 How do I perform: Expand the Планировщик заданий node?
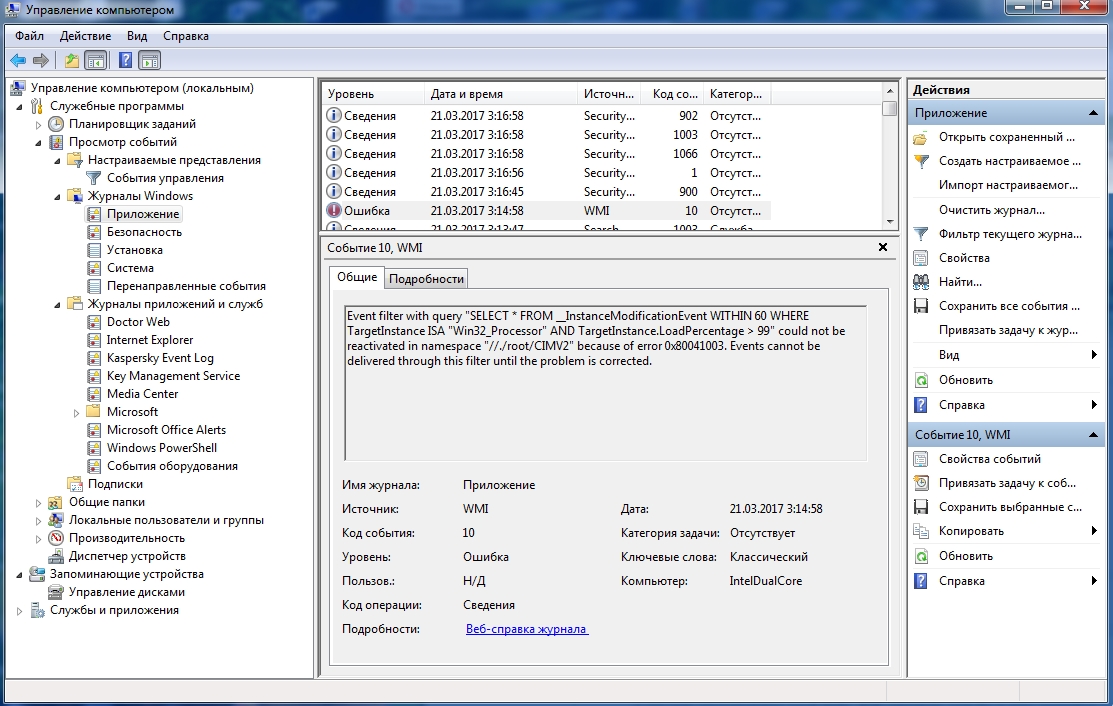coord(38,124)
